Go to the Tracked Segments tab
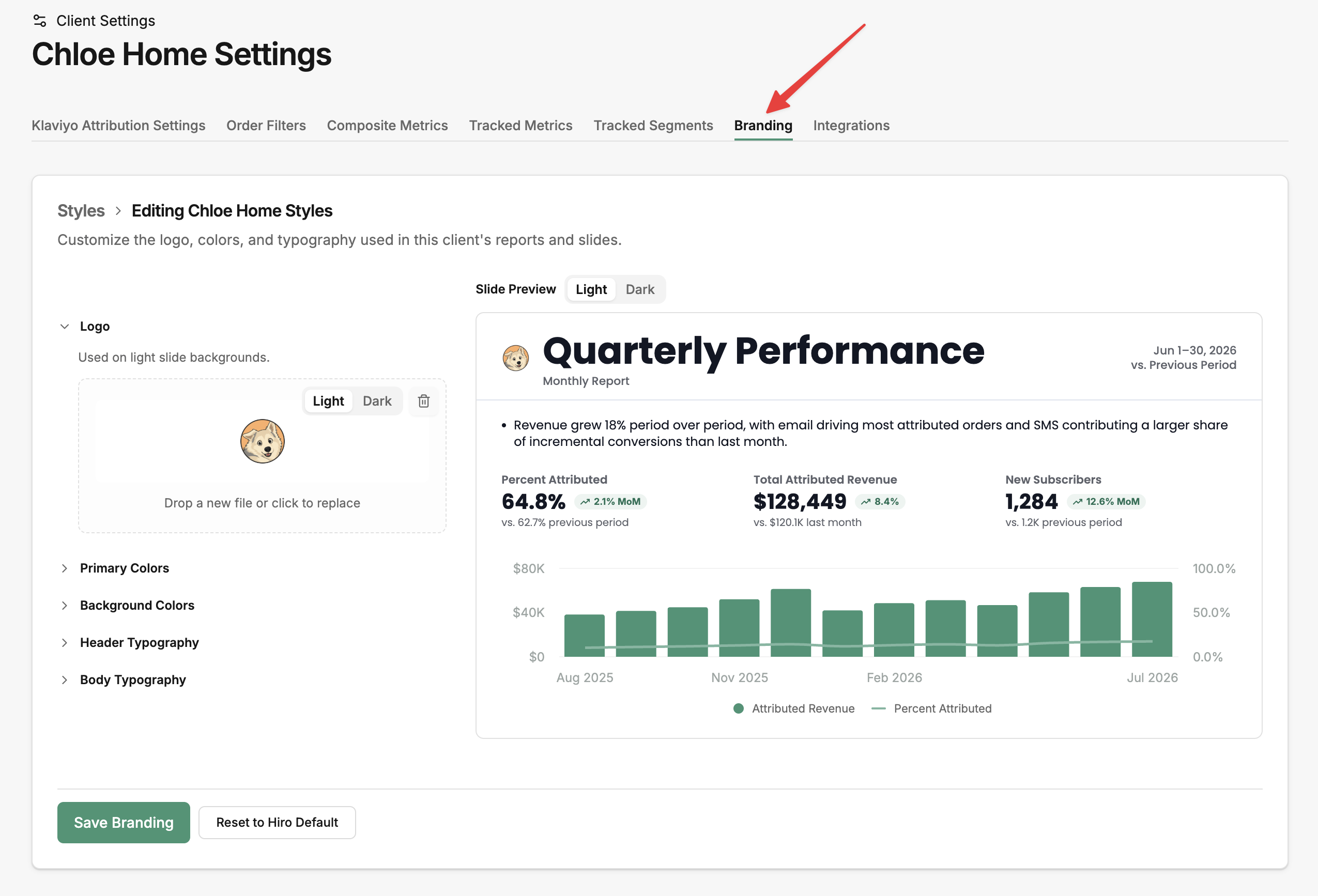Viewport: 1318px width, 896px height. click(x=653, y=126)
